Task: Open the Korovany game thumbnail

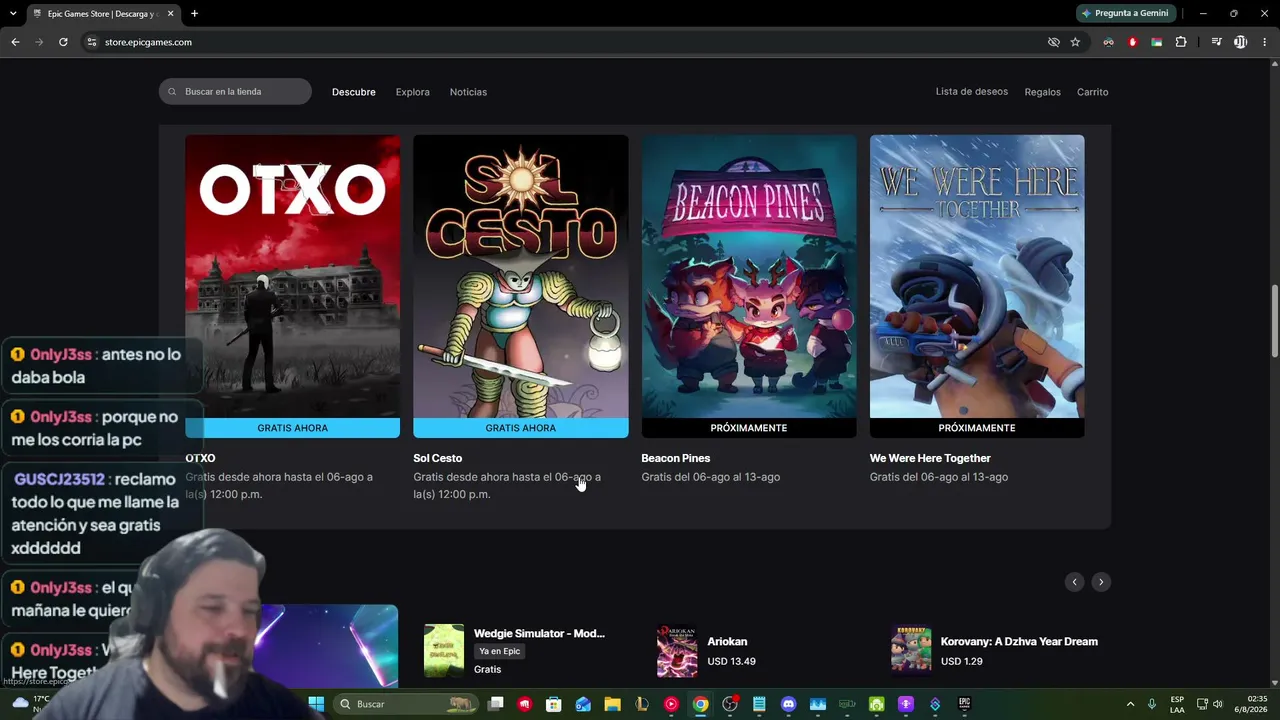Action: point(911,651)
